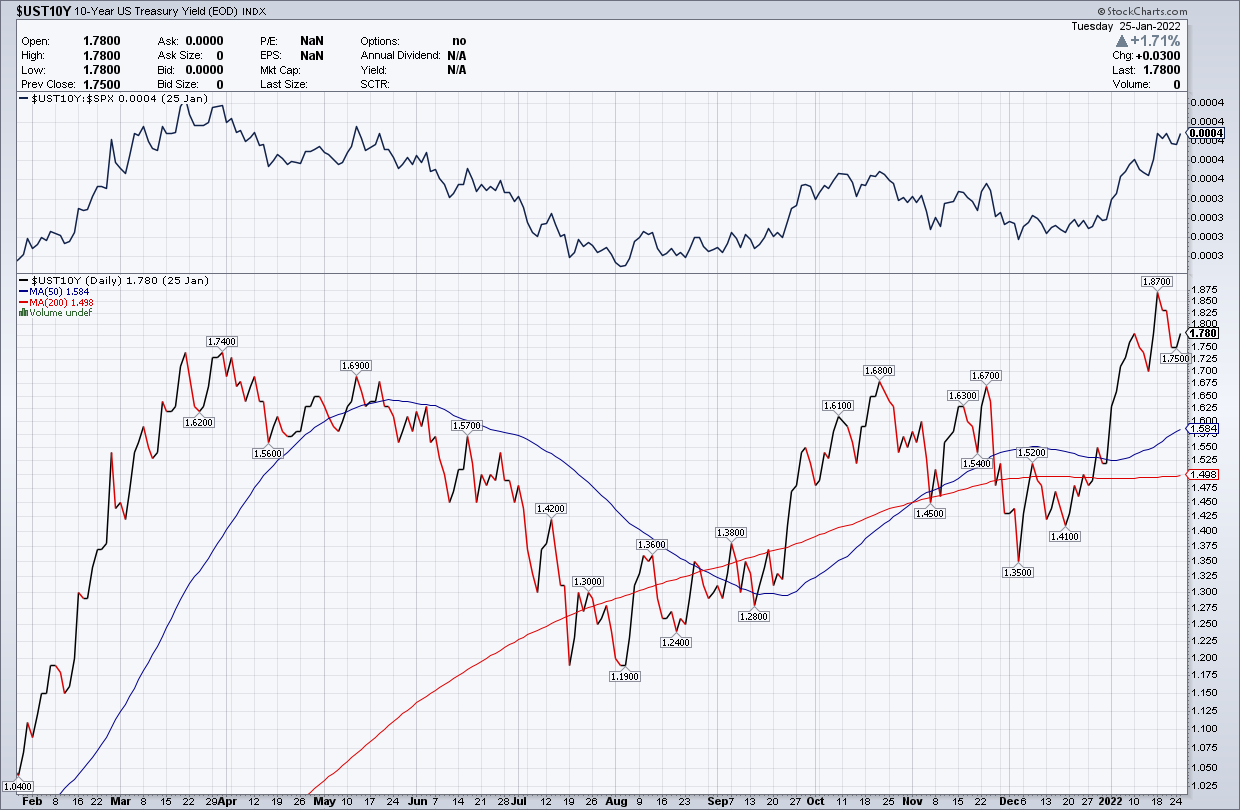Image resolution: width=1240 pixels, height=810 pixels.
Task: Click the 'Chg: +0.0300' value
Action: click(1146, 56)
